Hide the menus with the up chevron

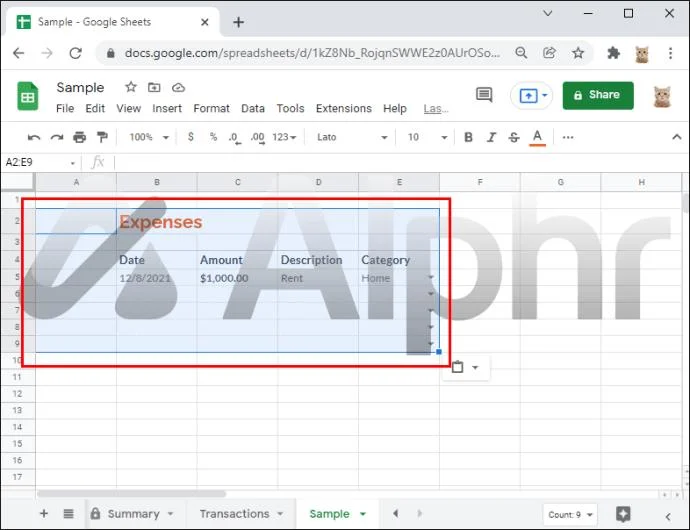pos(677,137)
